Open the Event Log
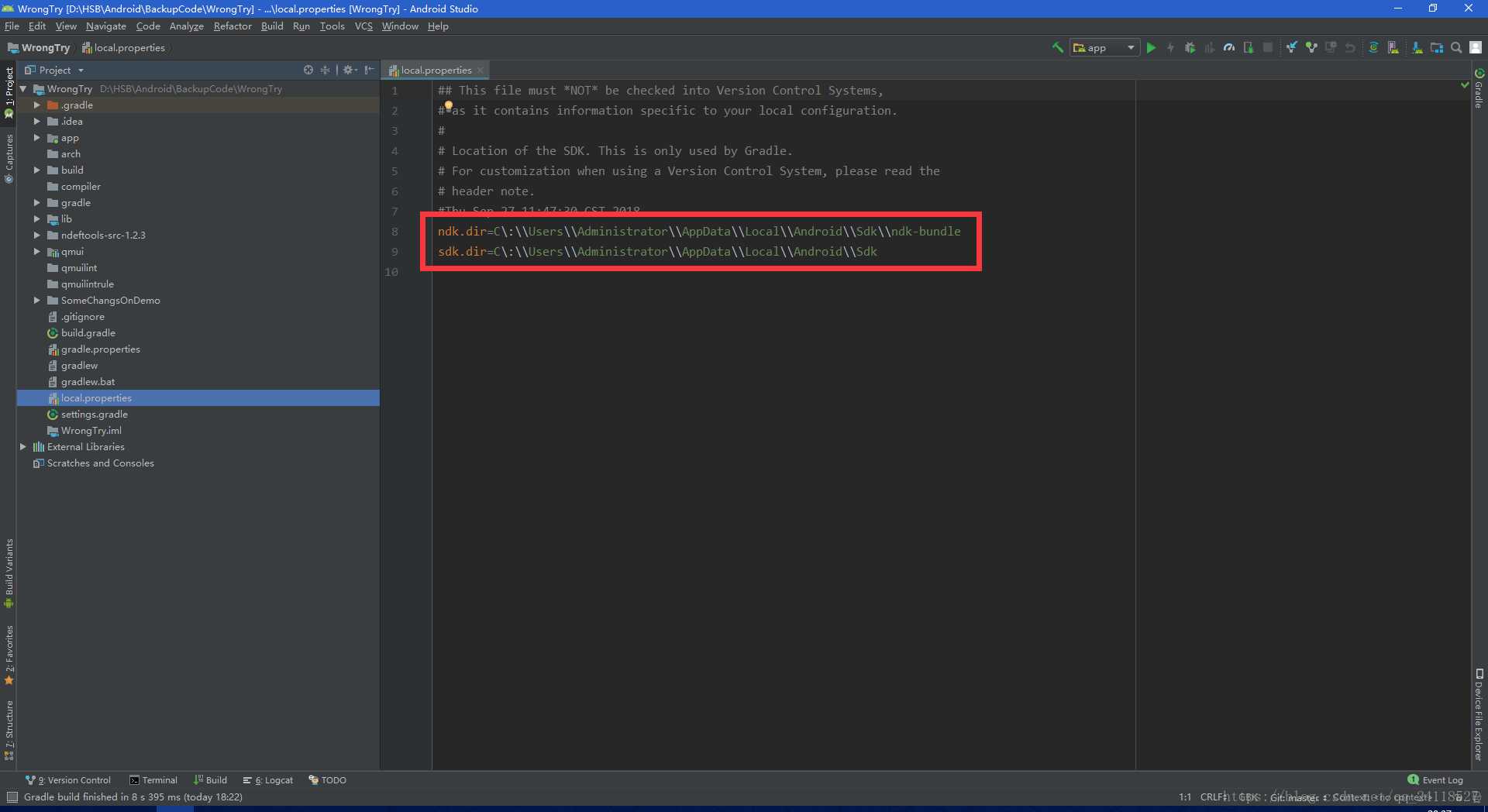The image size is (1488, 812). point(1435,780)
